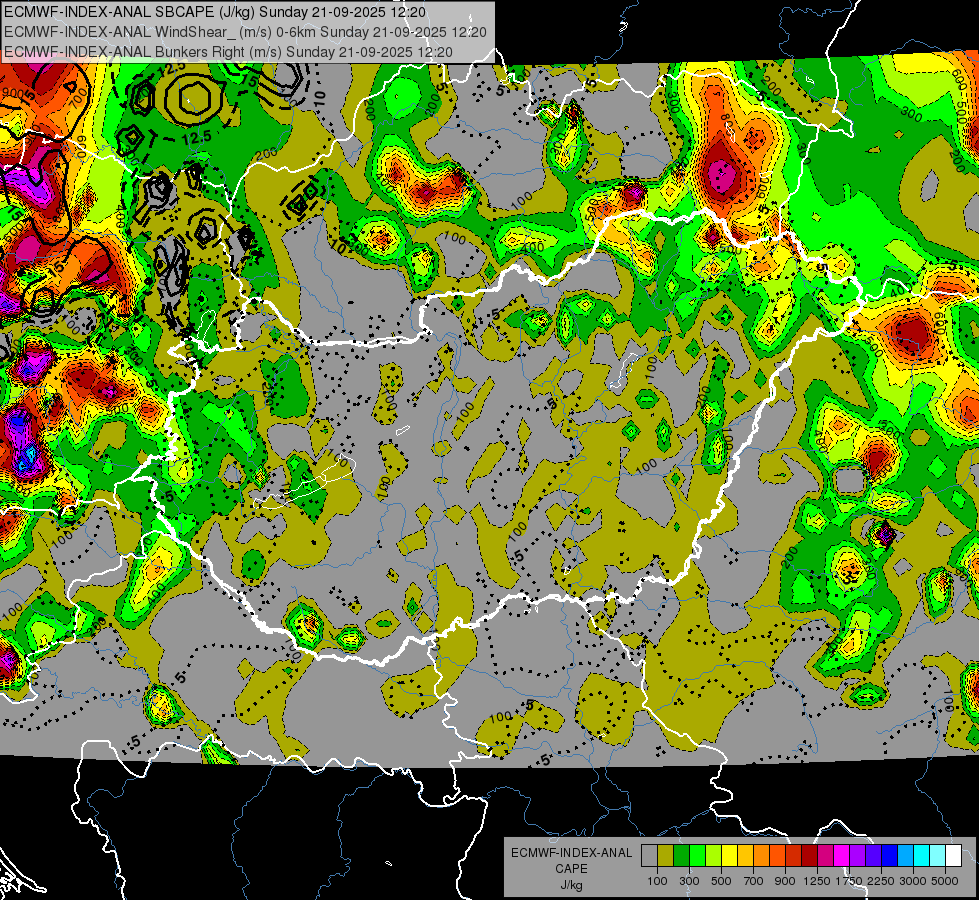Click the magenta swatch in the legend
The image size is (979, 900).
pos(841,855)
